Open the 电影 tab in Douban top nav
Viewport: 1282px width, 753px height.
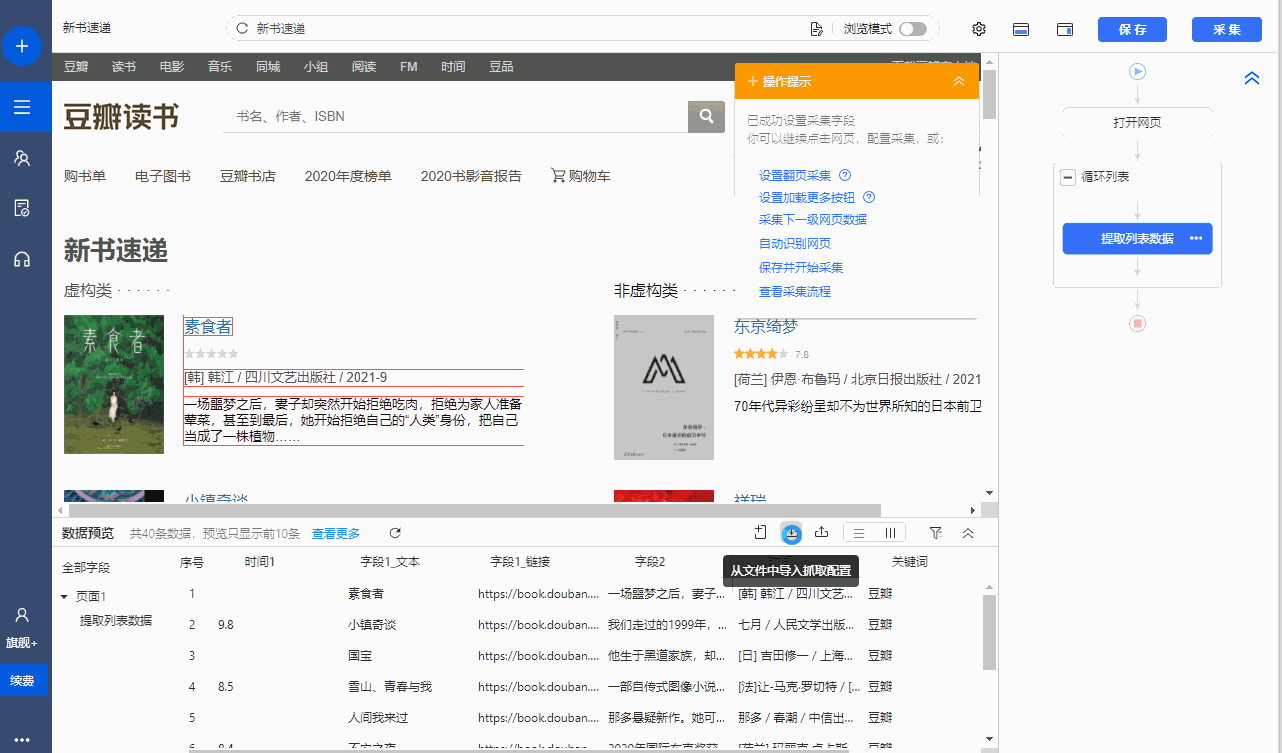pos(172,67)
